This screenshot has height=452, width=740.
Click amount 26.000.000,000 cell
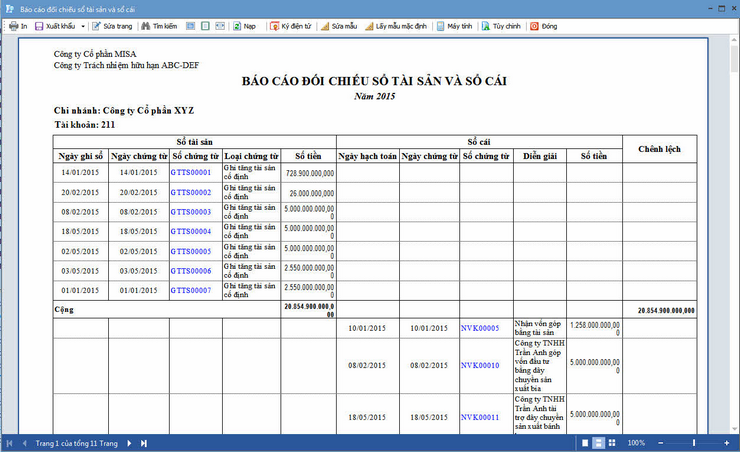(x=311, y=193)
